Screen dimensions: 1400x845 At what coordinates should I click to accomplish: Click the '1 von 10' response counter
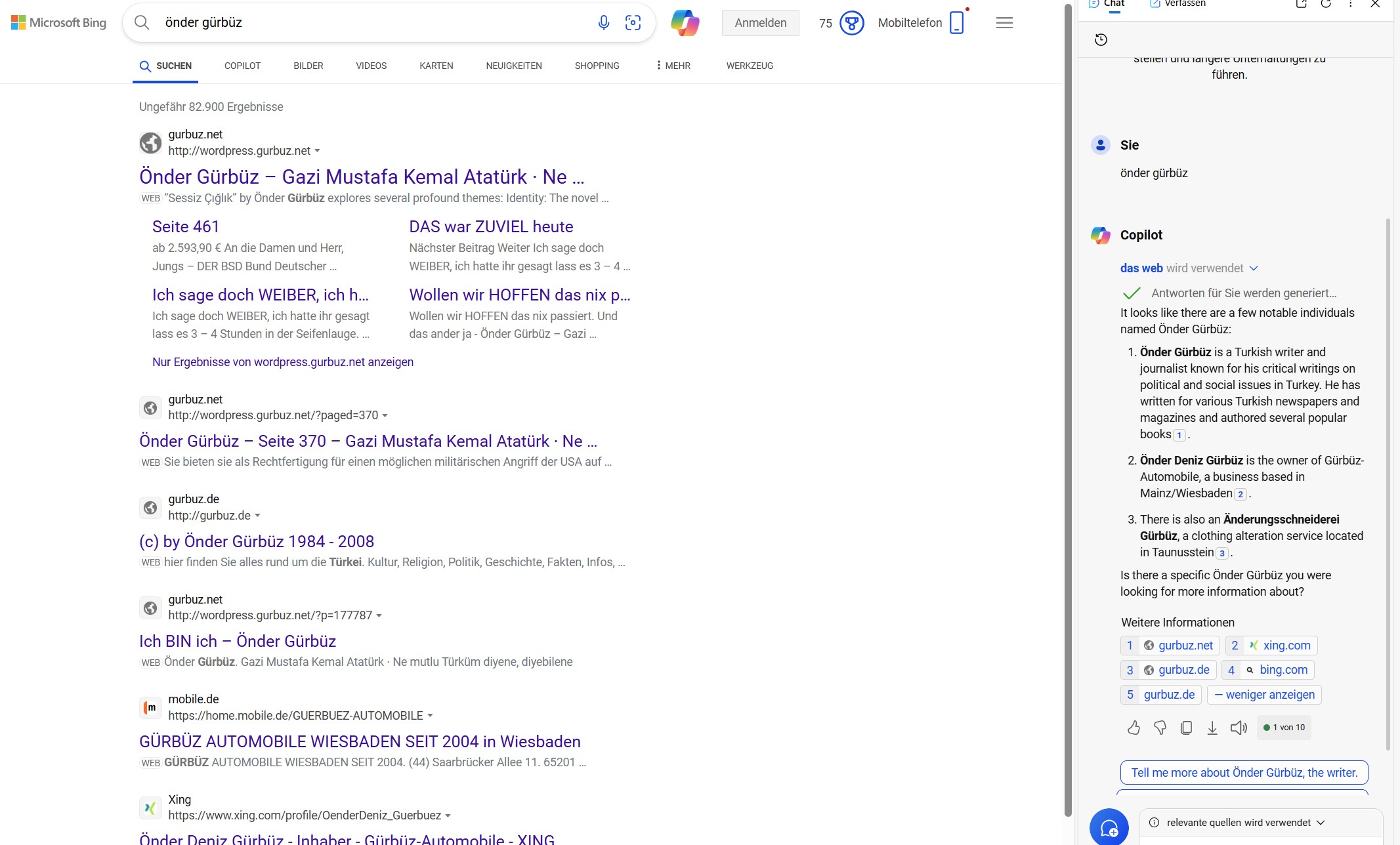pos(1284,728)
